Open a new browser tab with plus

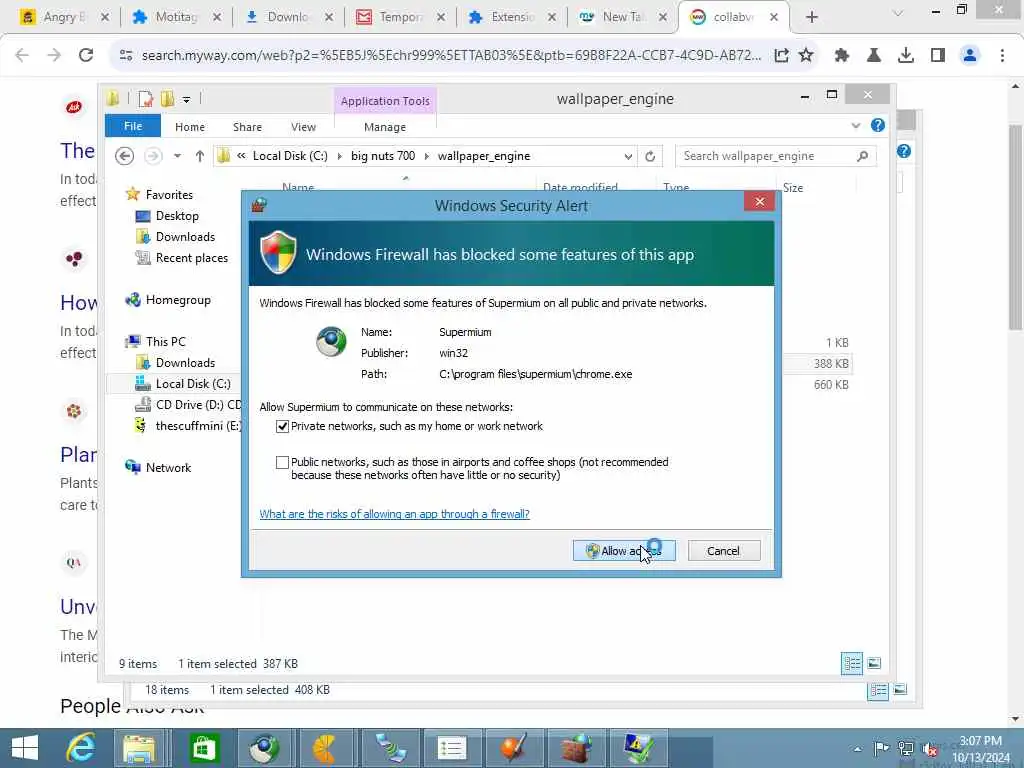pyautogui.click(x=812, y=17)
